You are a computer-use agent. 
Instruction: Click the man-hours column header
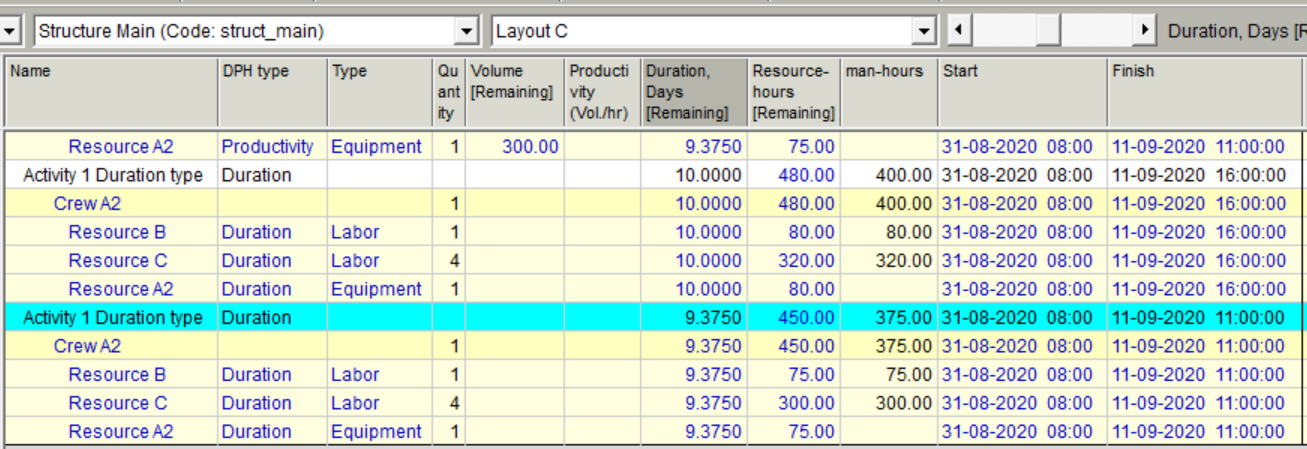click(x=888, y=92)
